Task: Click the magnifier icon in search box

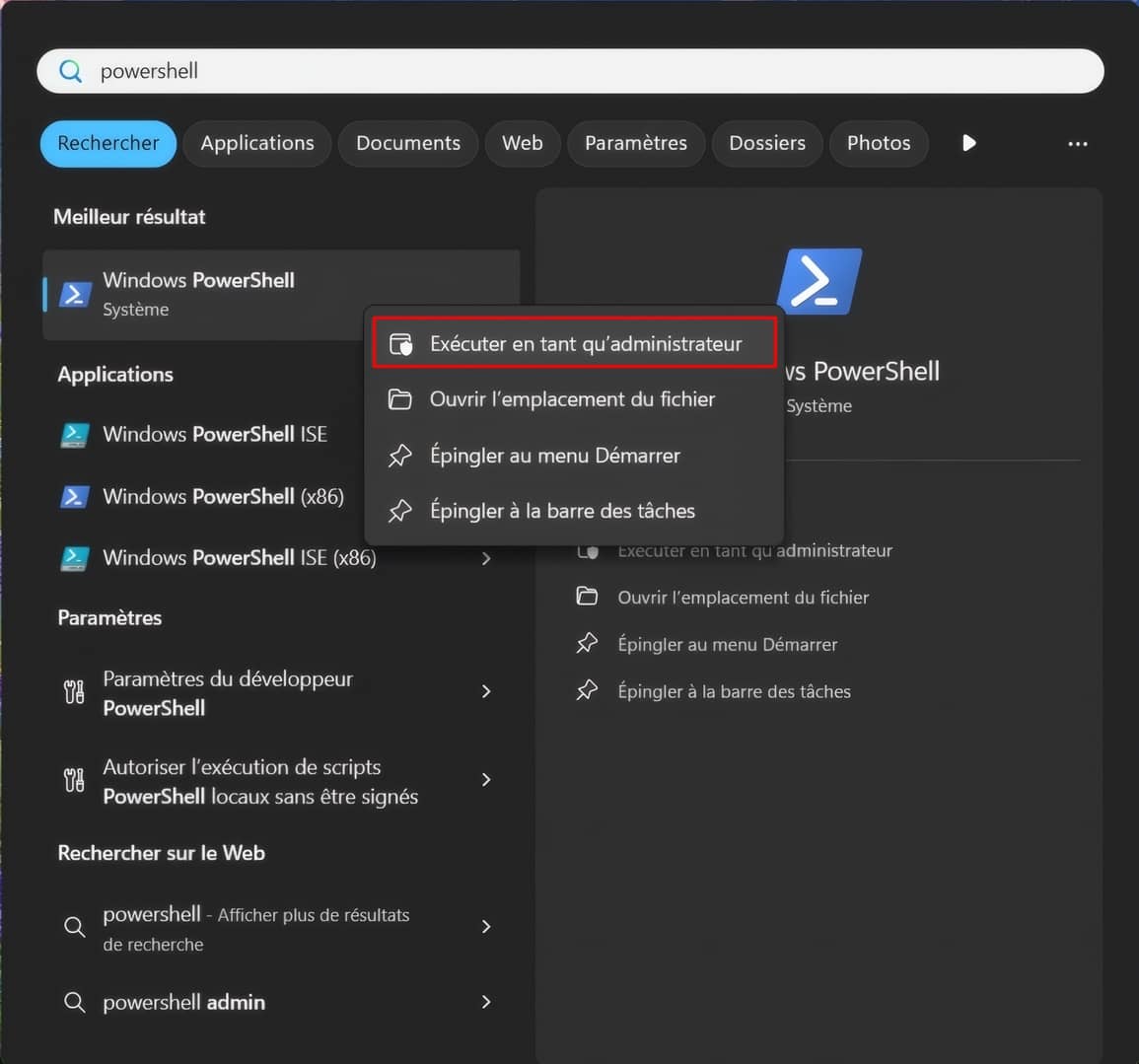Action: [x=71, y=71]
